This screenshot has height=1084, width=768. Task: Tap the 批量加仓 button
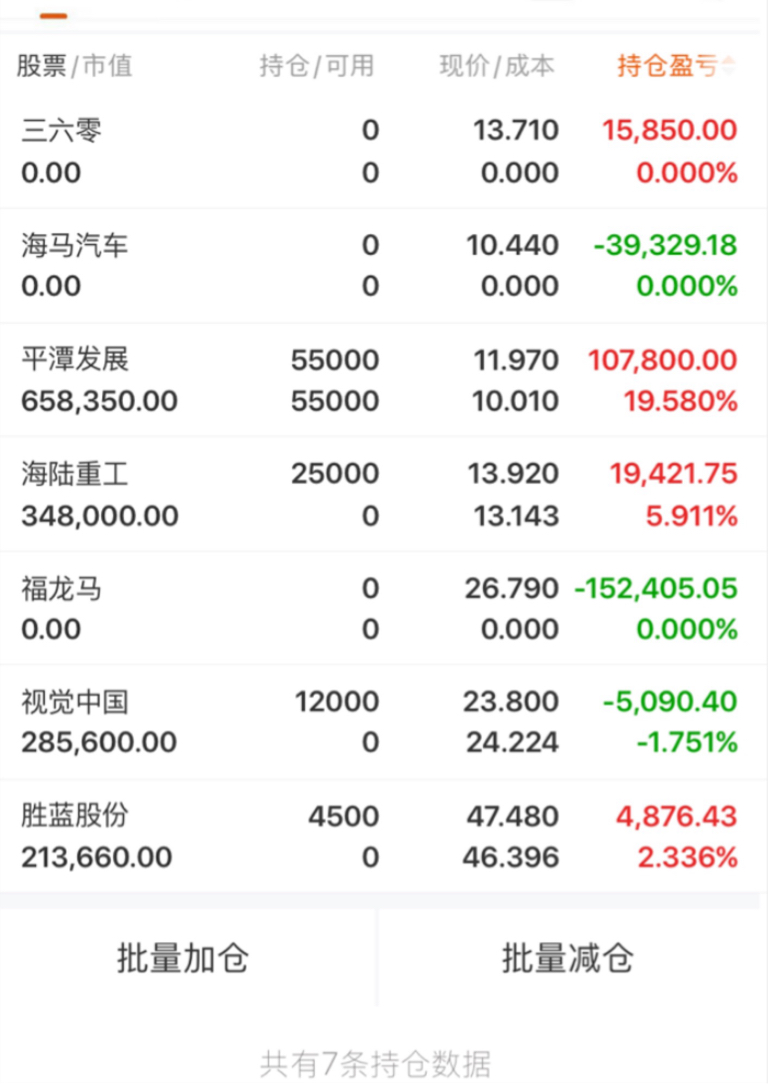pos(183,959)
